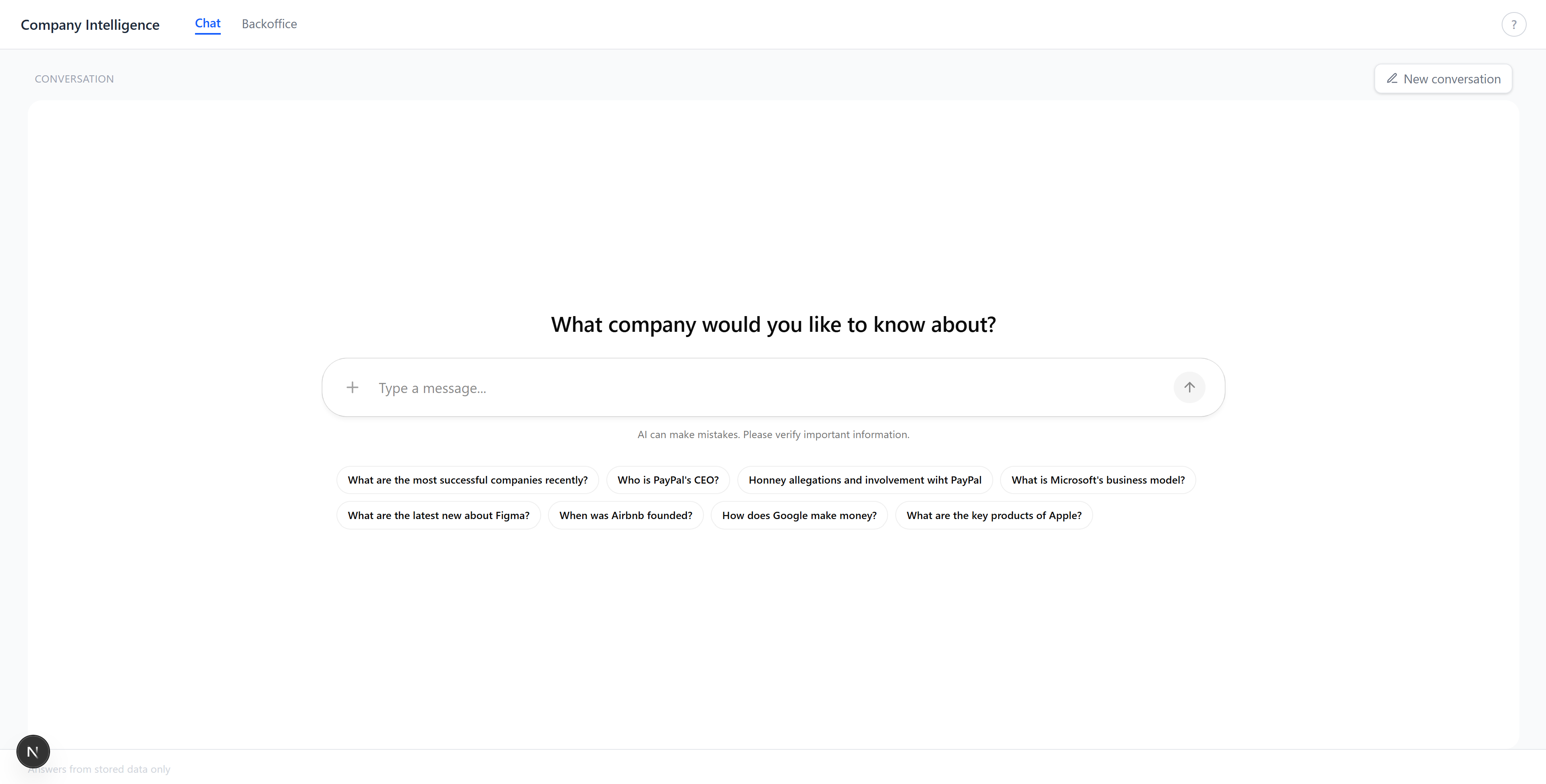Click the Next.js dev tools badge

coord(33,751)
